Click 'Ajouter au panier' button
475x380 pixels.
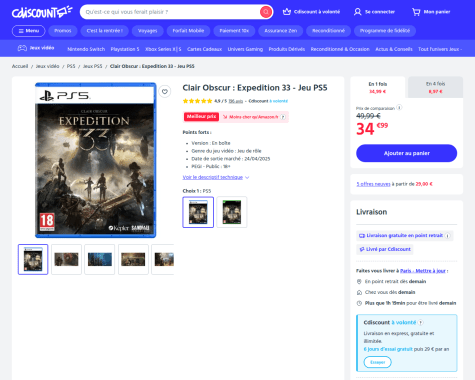pyautogui.click(x=406, y=153)
